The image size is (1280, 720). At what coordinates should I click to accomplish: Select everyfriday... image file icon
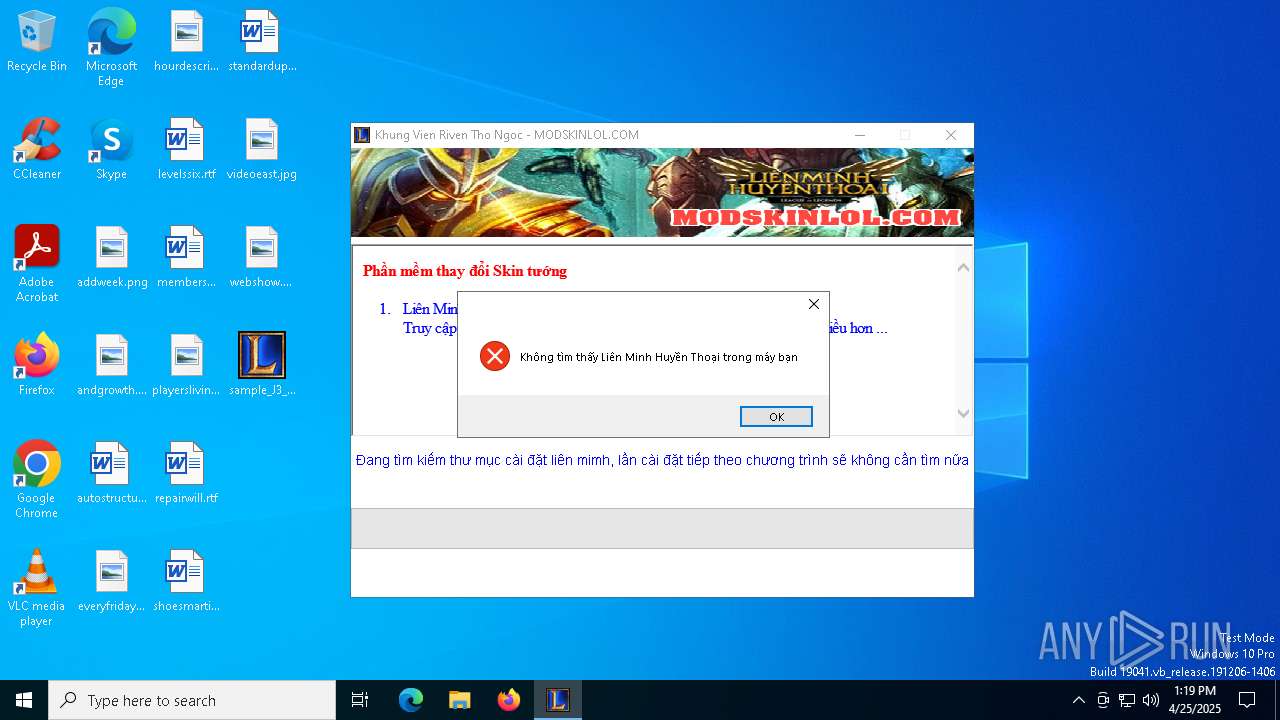[111, 582]
